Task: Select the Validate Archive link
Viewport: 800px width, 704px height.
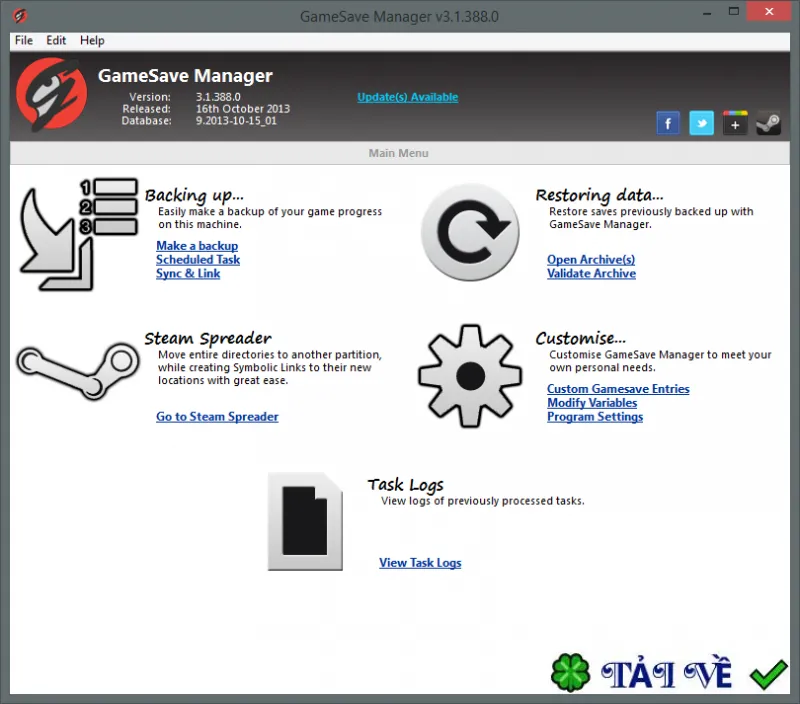Action: (x=591, y=273)
